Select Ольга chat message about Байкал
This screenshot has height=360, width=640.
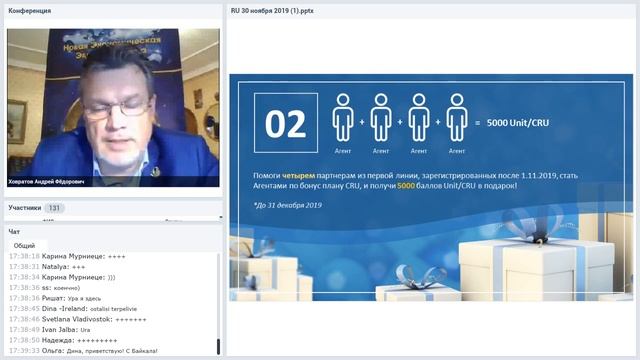[83, 351]
